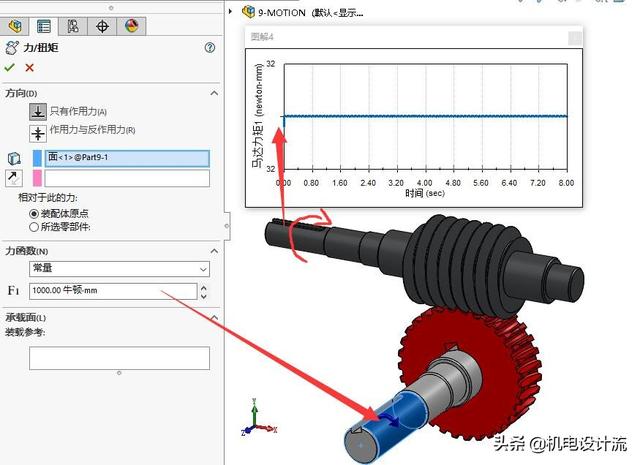Image resolution: width=640 pixels, height=465 pixels.
Task: Click the reverse direction arrow icon
Action: (x=13, y=178)
